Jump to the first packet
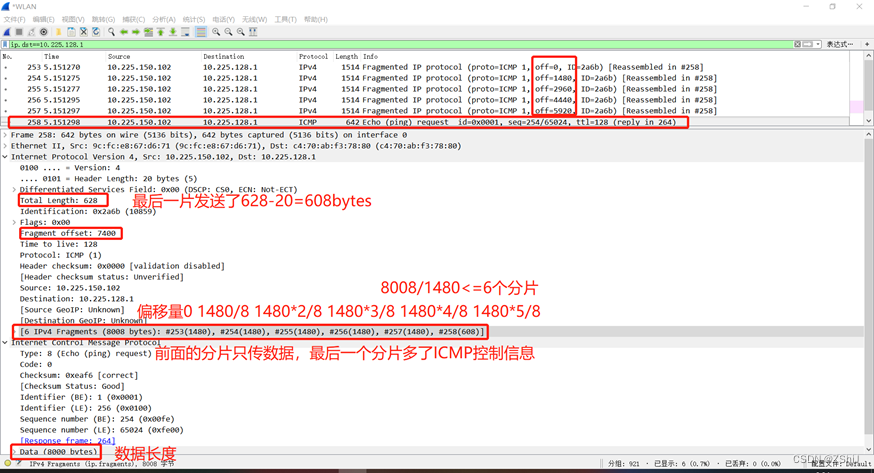The height and width of the screenshot is (473, 874). [161, 32]
